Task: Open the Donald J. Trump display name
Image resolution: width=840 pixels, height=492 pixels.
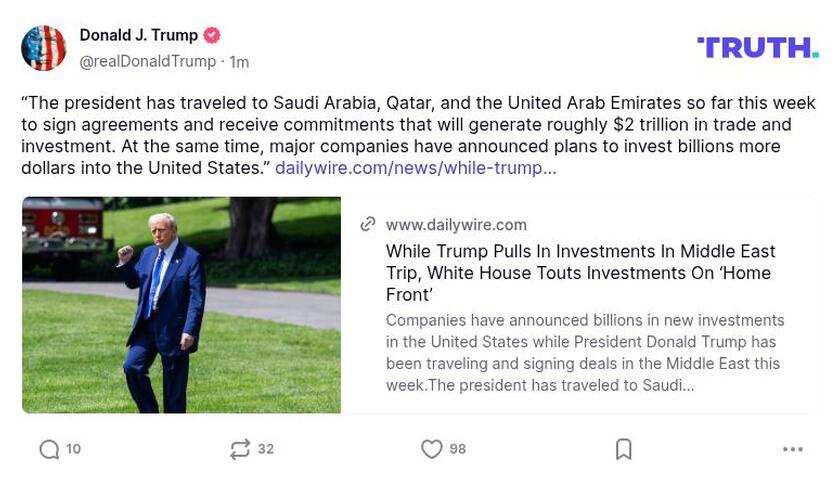Action: 138,35
